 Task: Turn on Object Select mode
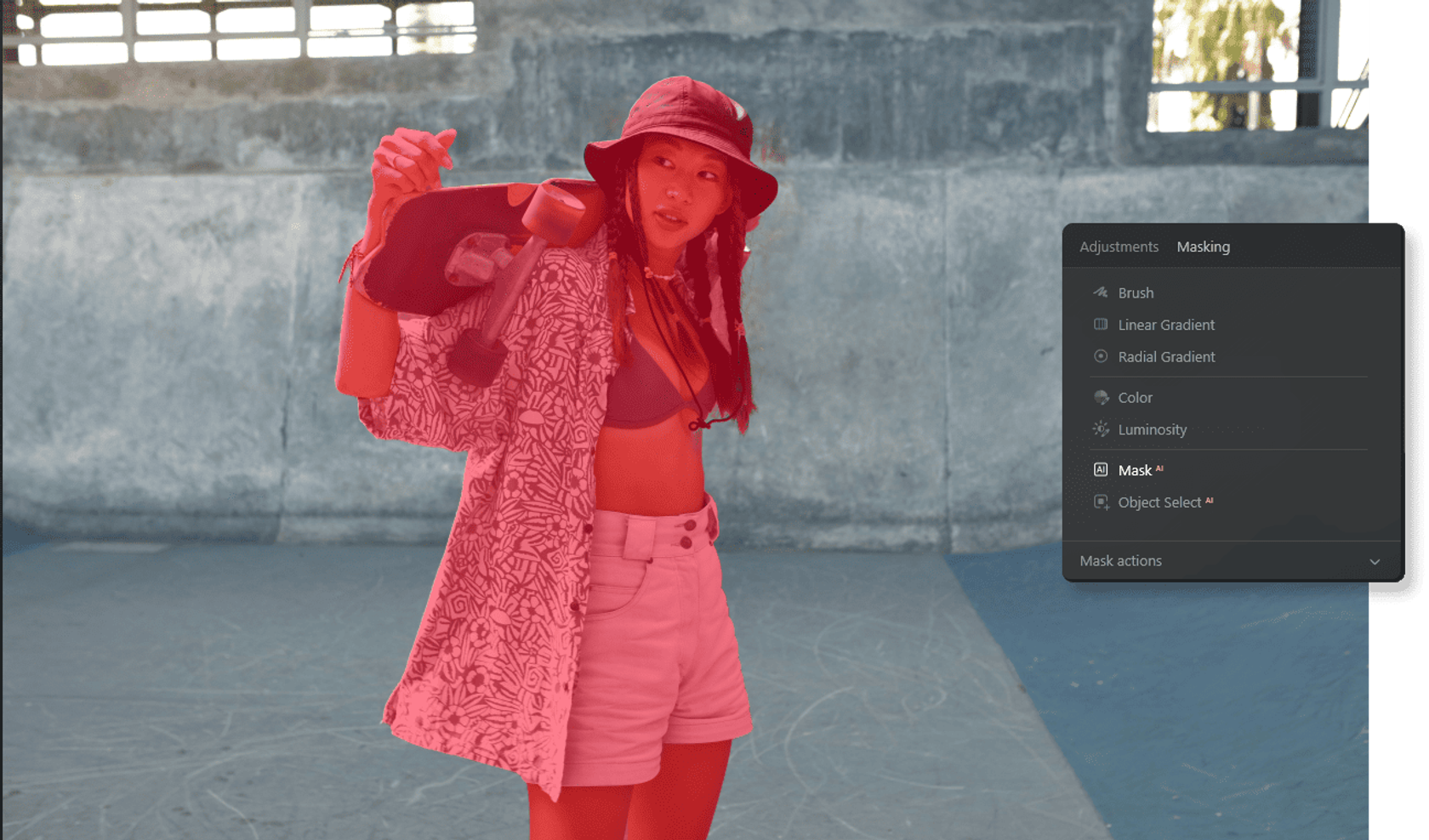tap(1162, 502)
